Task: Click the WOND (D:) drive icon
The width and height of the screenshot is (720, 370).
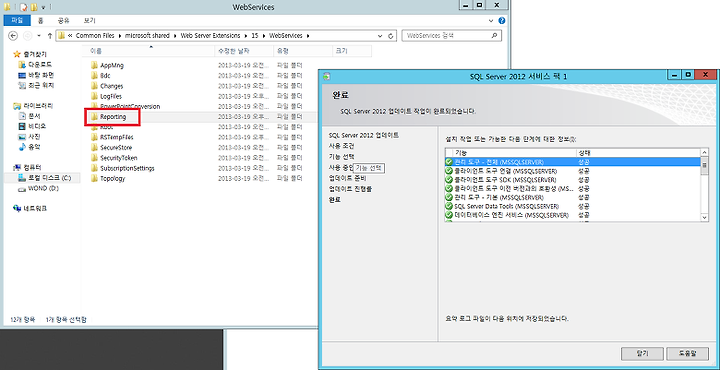Action: point(22,188)
